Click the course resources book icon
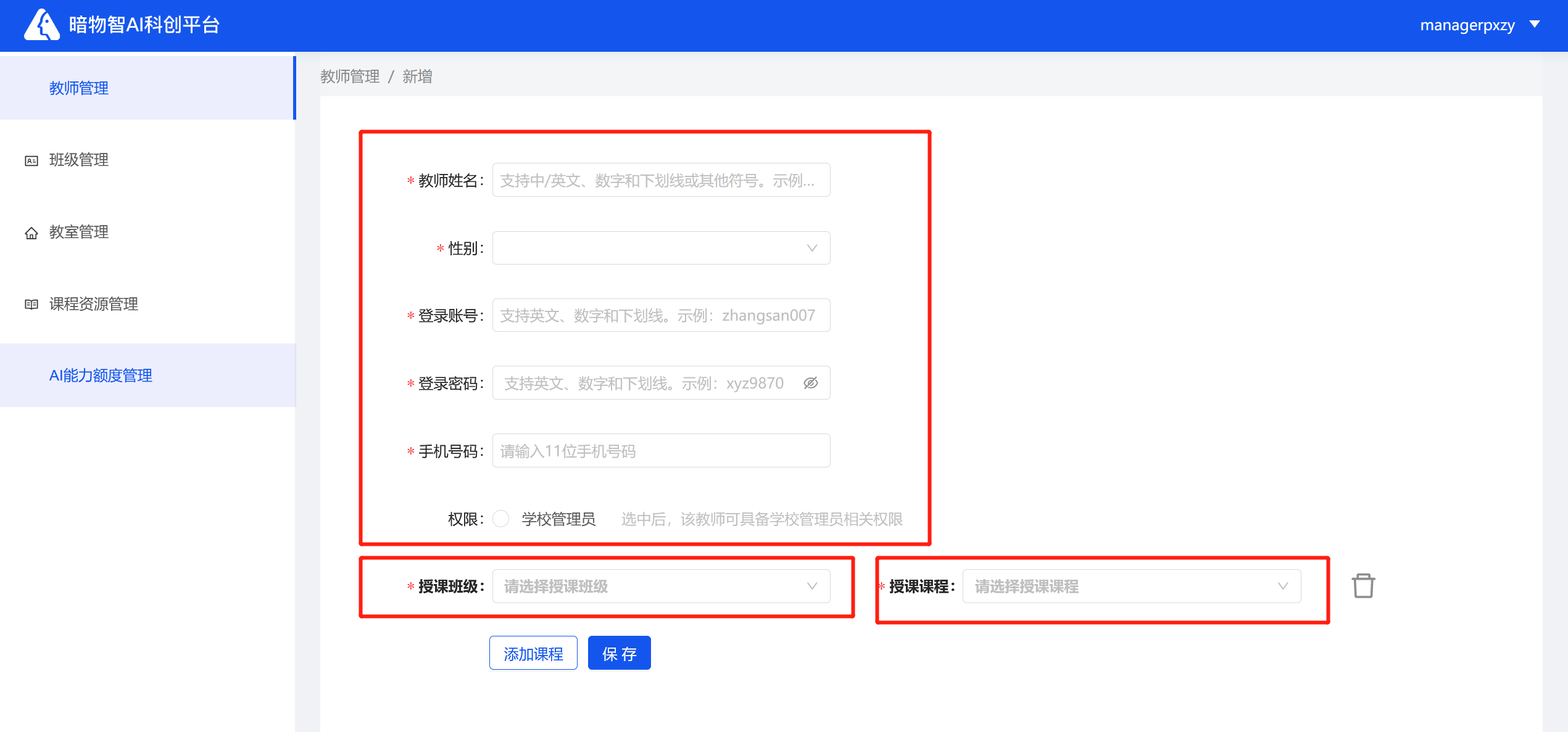Viewport: 1568px width, 732px height. [x=31, y=305]
